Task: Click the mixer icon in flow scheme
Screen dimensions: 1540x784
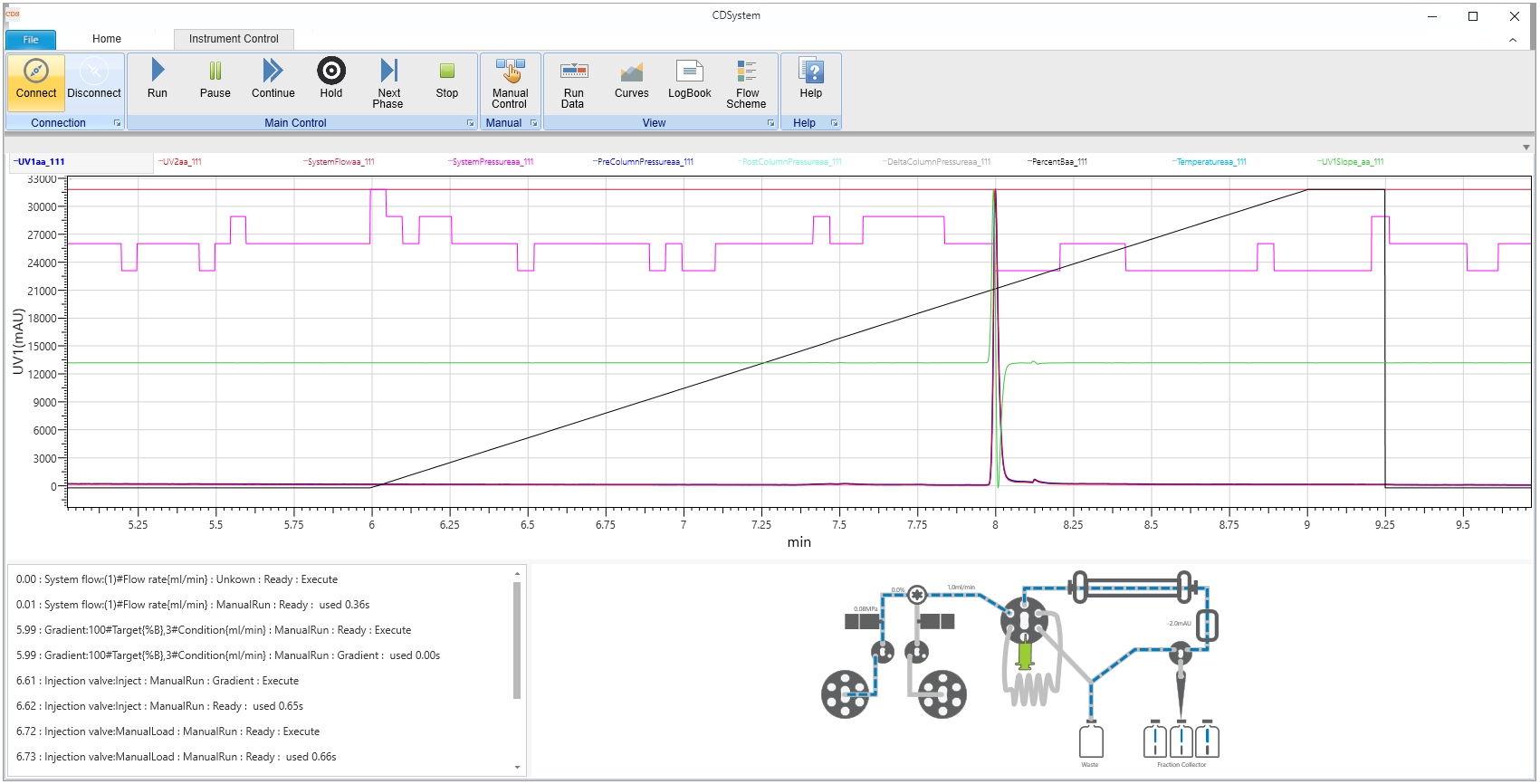Action: 917,596
